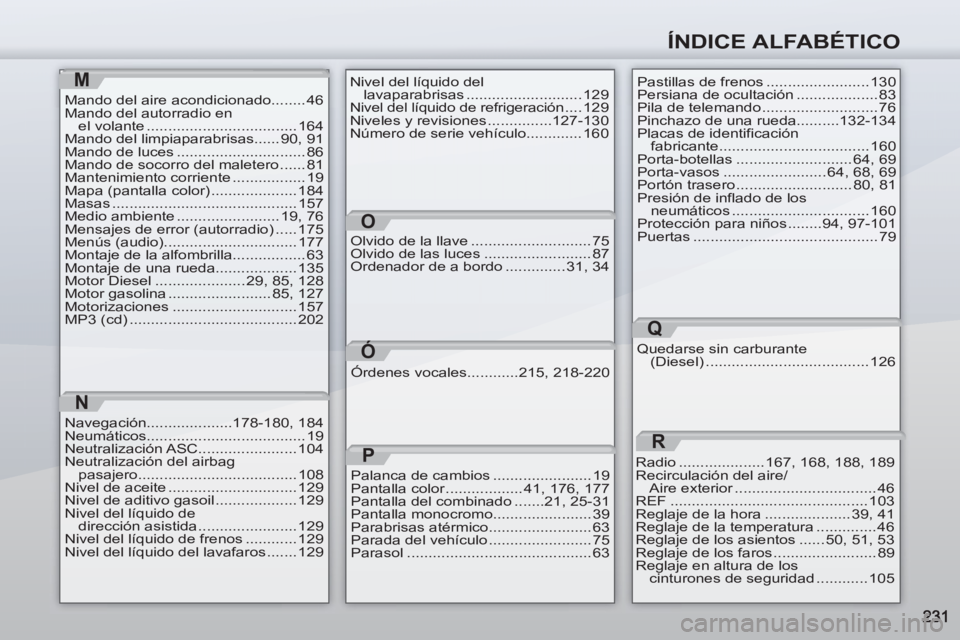Image resolution: width=960 pixels, height=640 pixels.
Task: Click the O section letter tab
Action: (367, 221)
